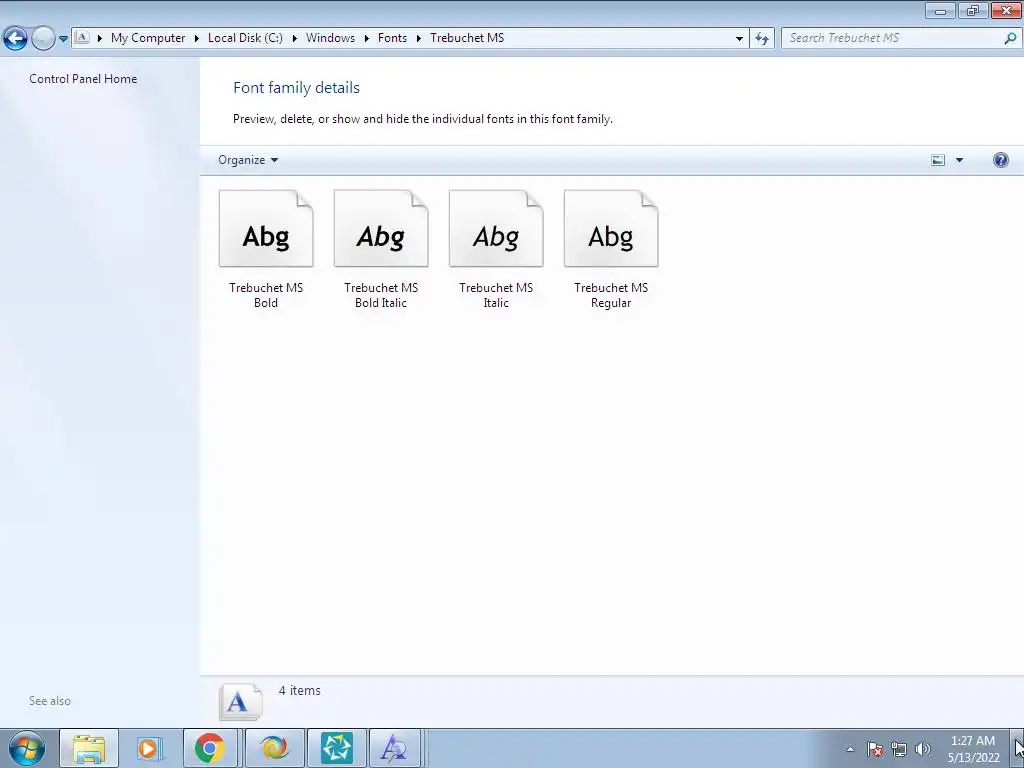Select the Trebuchet MS Regular font thumbnail
The width and height of the screenshot is (1024, 768).
click(611, 229)
